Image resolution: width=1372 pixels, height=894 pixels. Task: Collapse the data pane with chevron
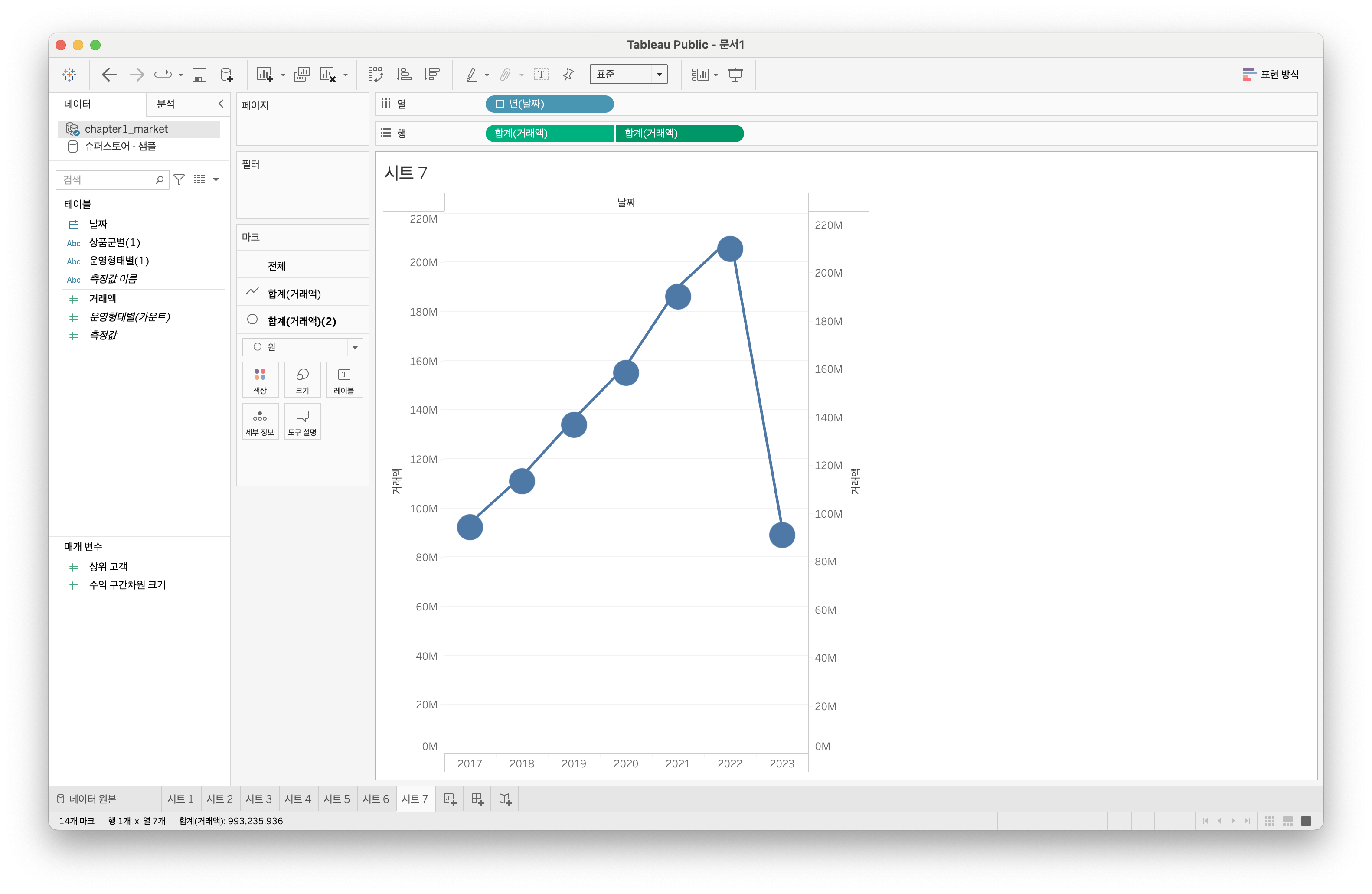click(x=221, y=104)
